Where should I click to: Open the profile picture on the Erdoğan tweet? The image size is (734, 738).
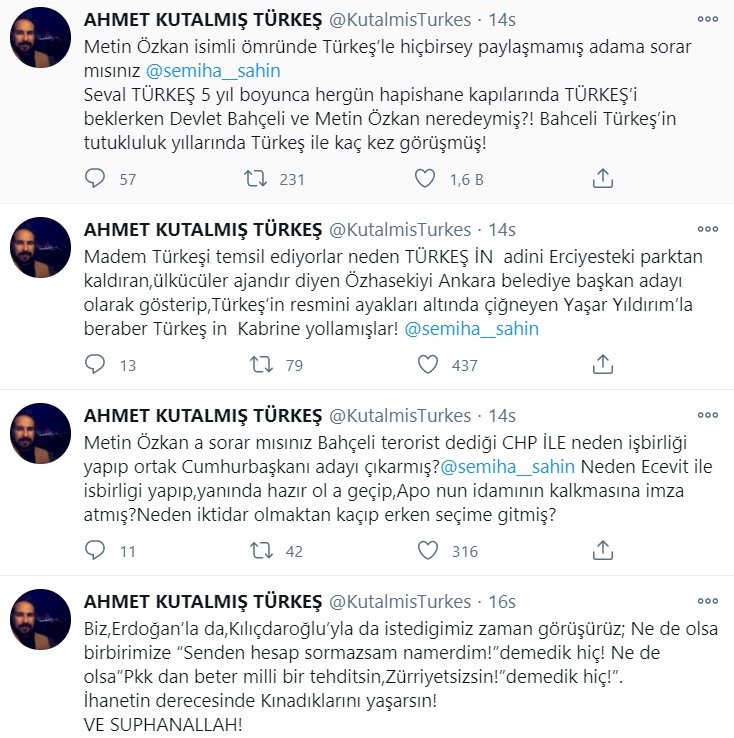(x=40, y=619)
